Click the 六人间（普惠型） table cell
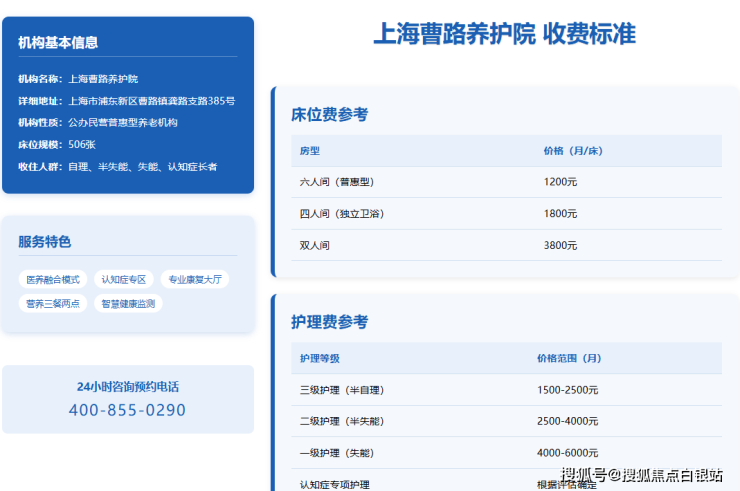The width and height of the screenshot is (740, 491). click(336, 182)
